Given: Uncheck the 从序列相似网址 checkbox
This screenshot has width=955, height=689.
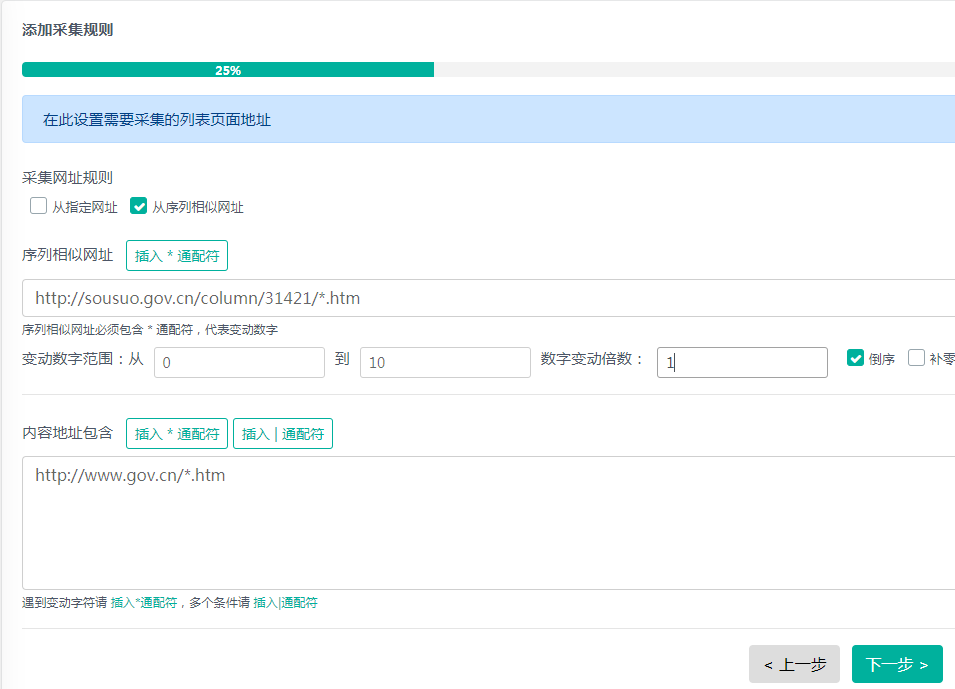Looking at the screenshot, I should coord(139,207).
